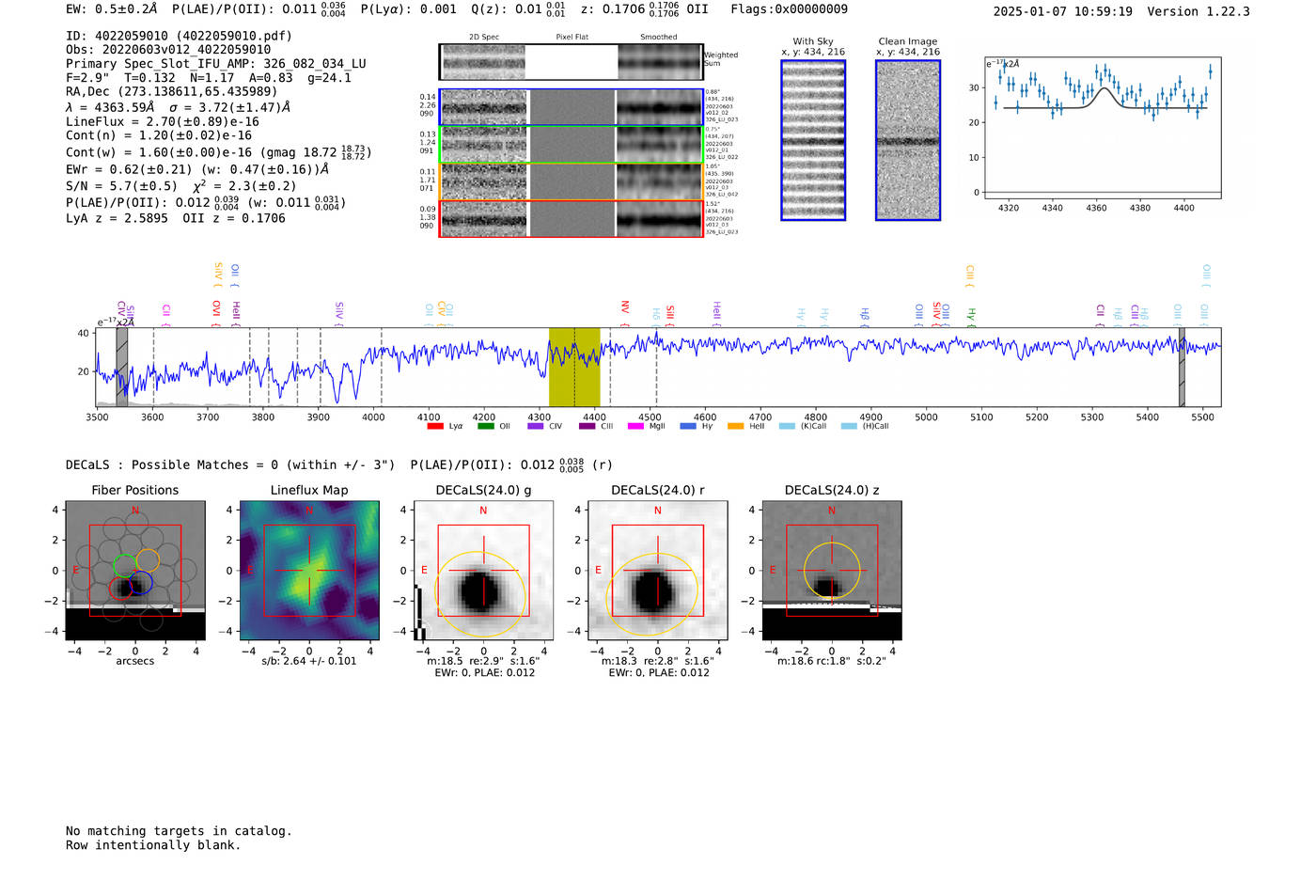1316x896 pixels.
Task: Click the 2D Spec column header
Action: point(484,38)
